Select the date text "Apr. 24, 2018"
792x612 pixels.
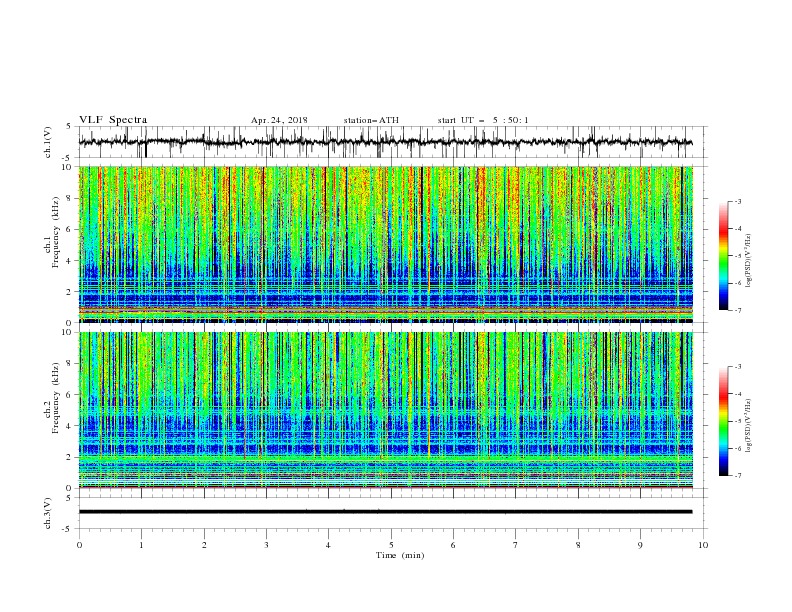(279, 120)
